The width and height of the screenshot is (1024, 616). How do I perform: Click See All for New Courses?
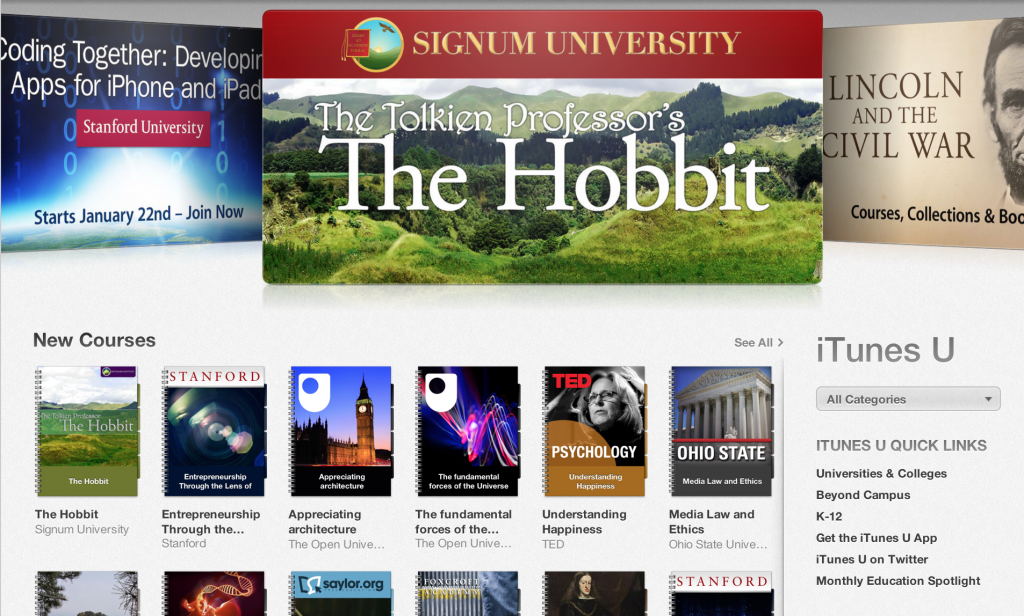[758, 342]
